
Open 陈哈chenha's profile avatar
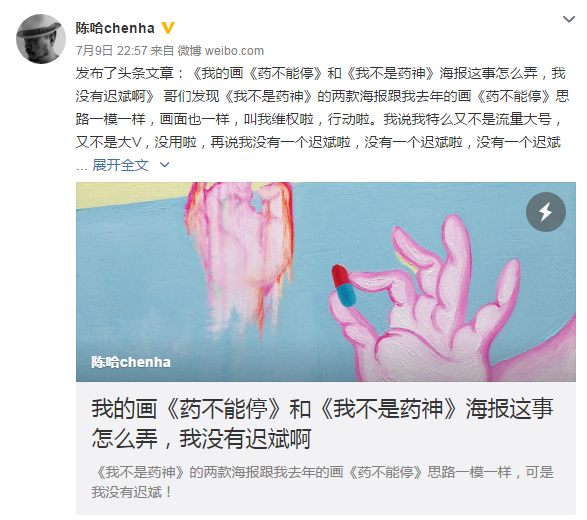click(x=41, y=39)
